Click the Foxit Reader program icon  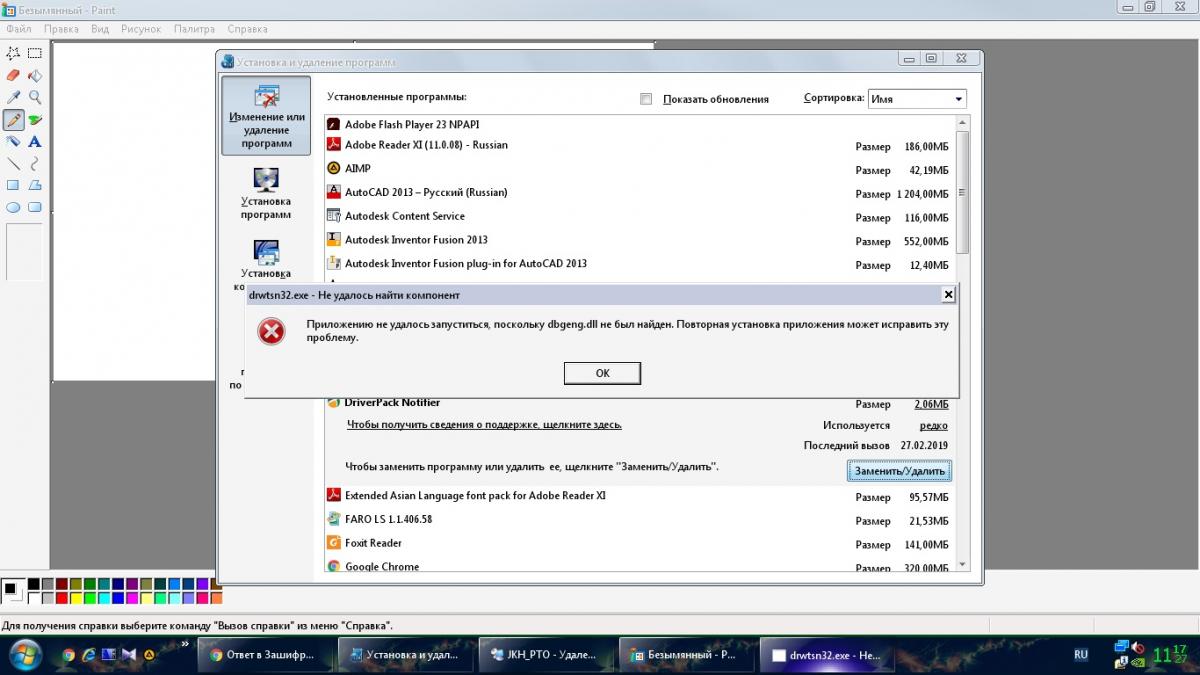click(x=334, y=543)
